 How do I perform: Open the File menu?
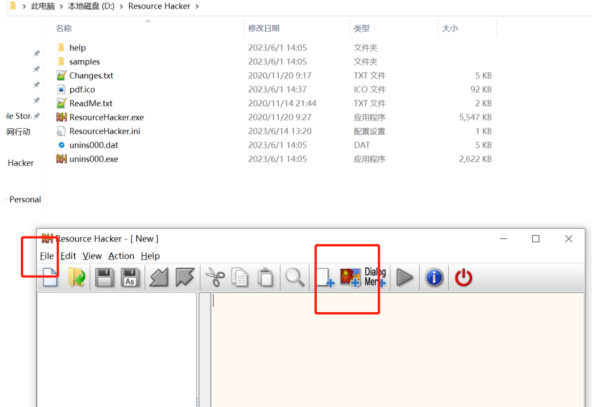click(x=47, y=256)
